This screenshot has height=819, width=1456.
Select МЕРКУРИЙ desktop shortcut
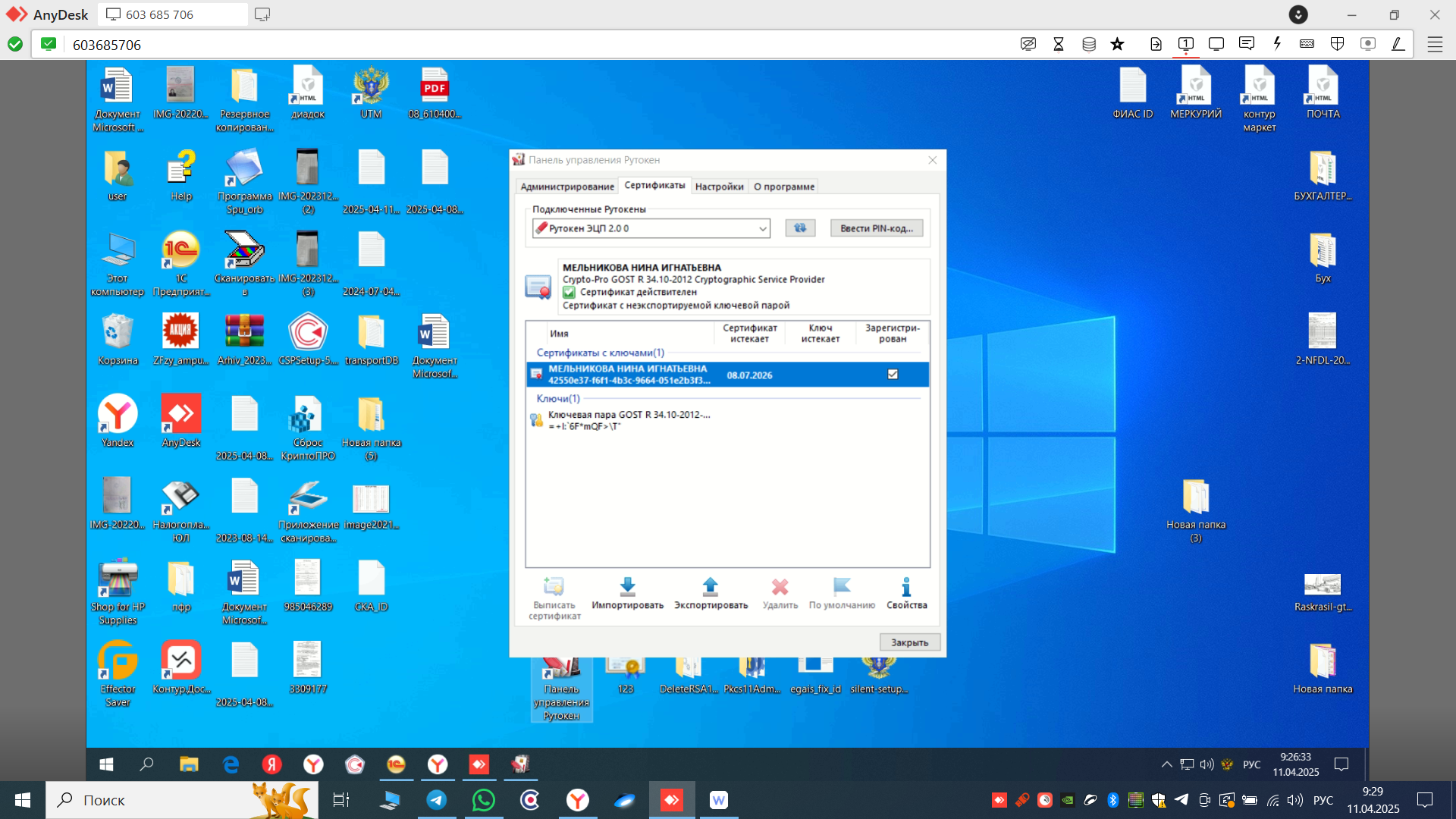(1196, 93)
